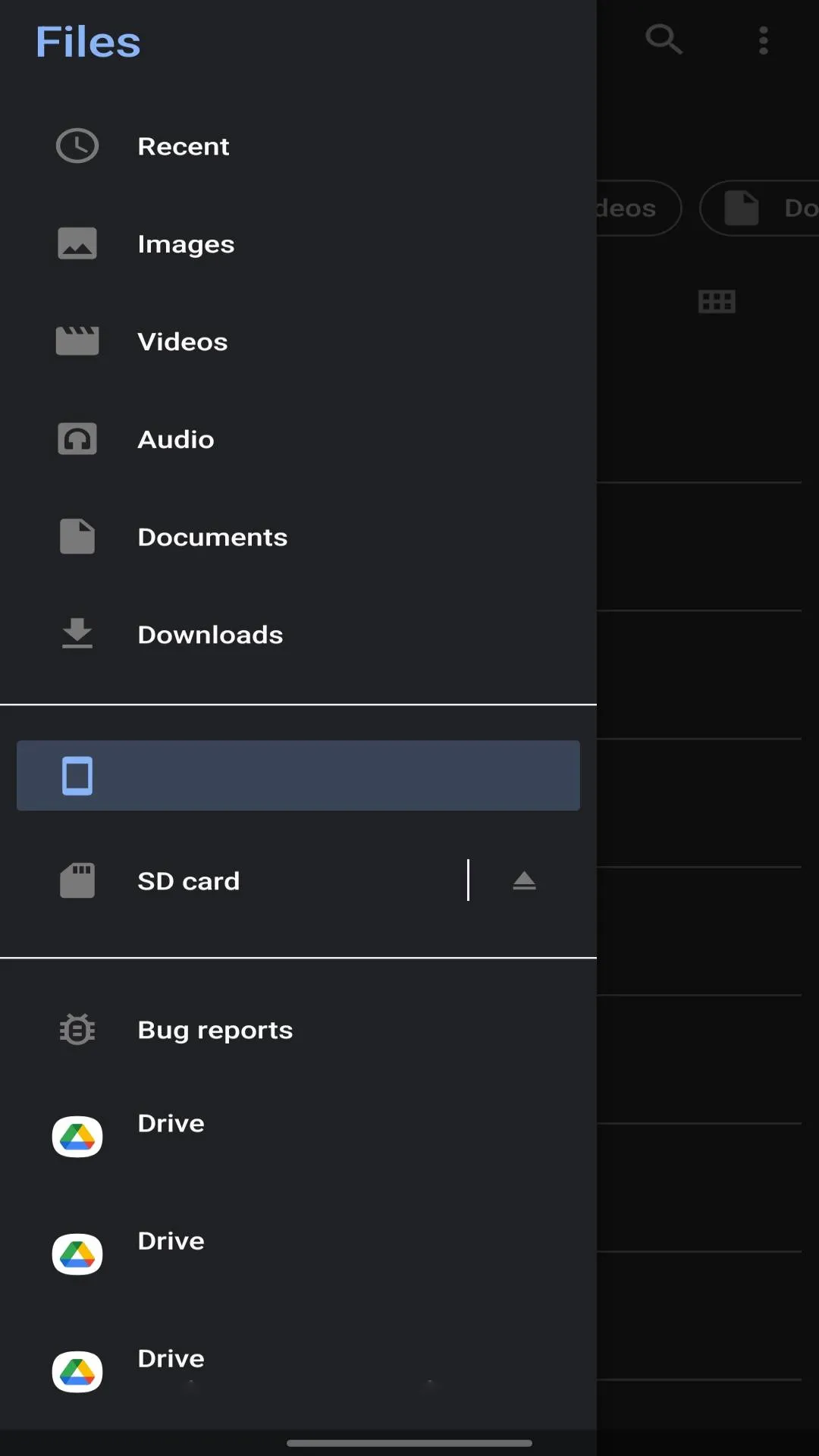Tap the highlighted device storage icon
This screenshot has width=819, height=1456.
coord(77,776)
